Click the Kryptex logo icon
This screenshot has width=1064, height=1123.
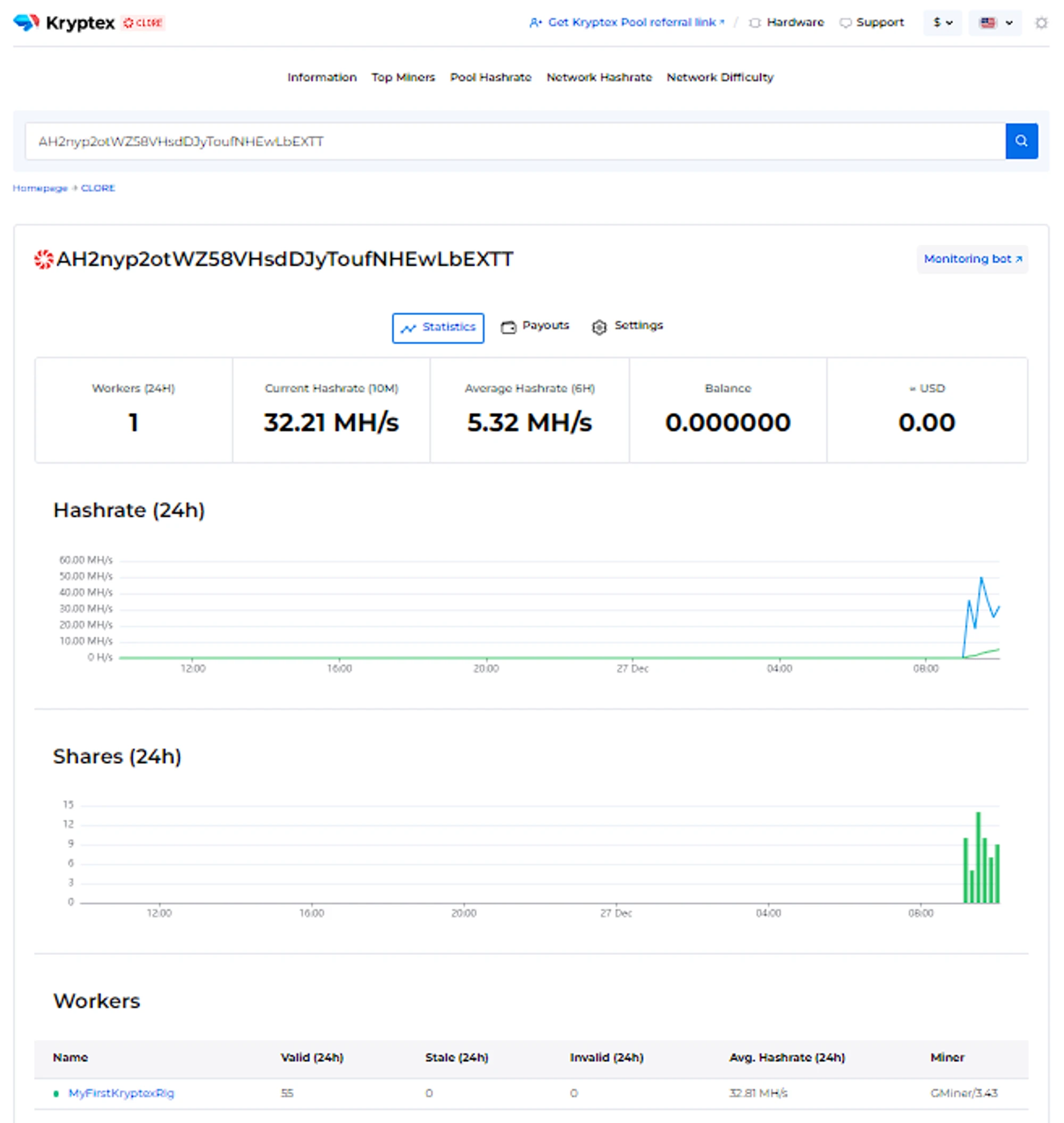pyautogui.click(x=26, y=23)
